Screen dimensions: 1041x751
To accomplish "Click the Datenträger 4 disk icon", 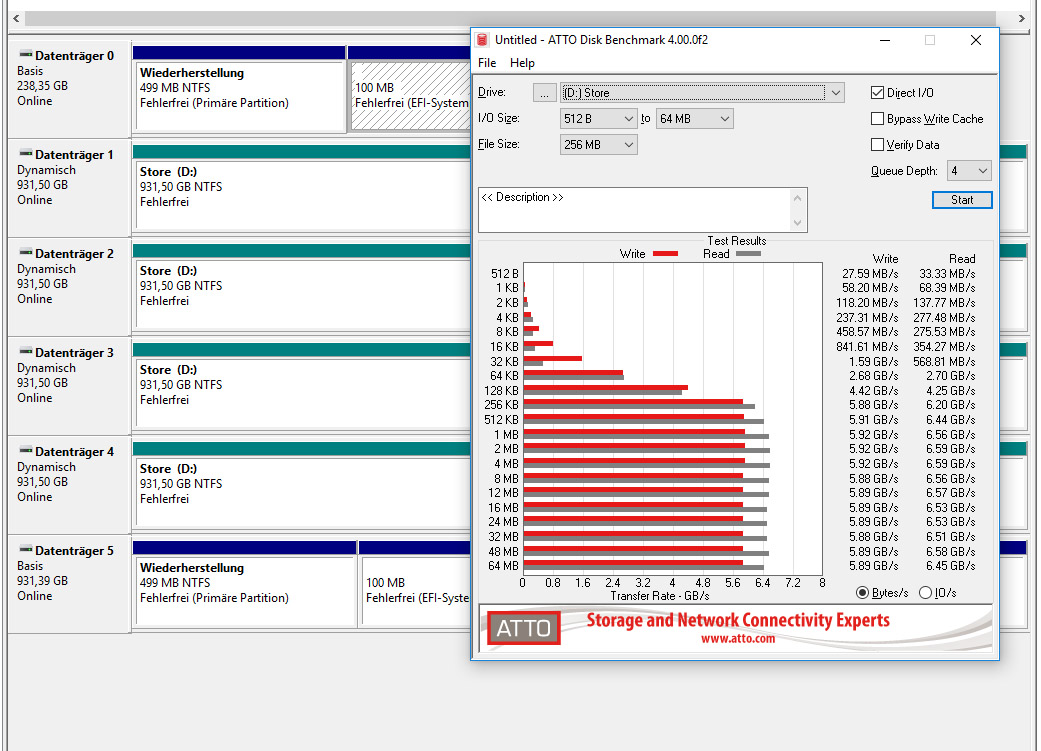I will point(26,450).
